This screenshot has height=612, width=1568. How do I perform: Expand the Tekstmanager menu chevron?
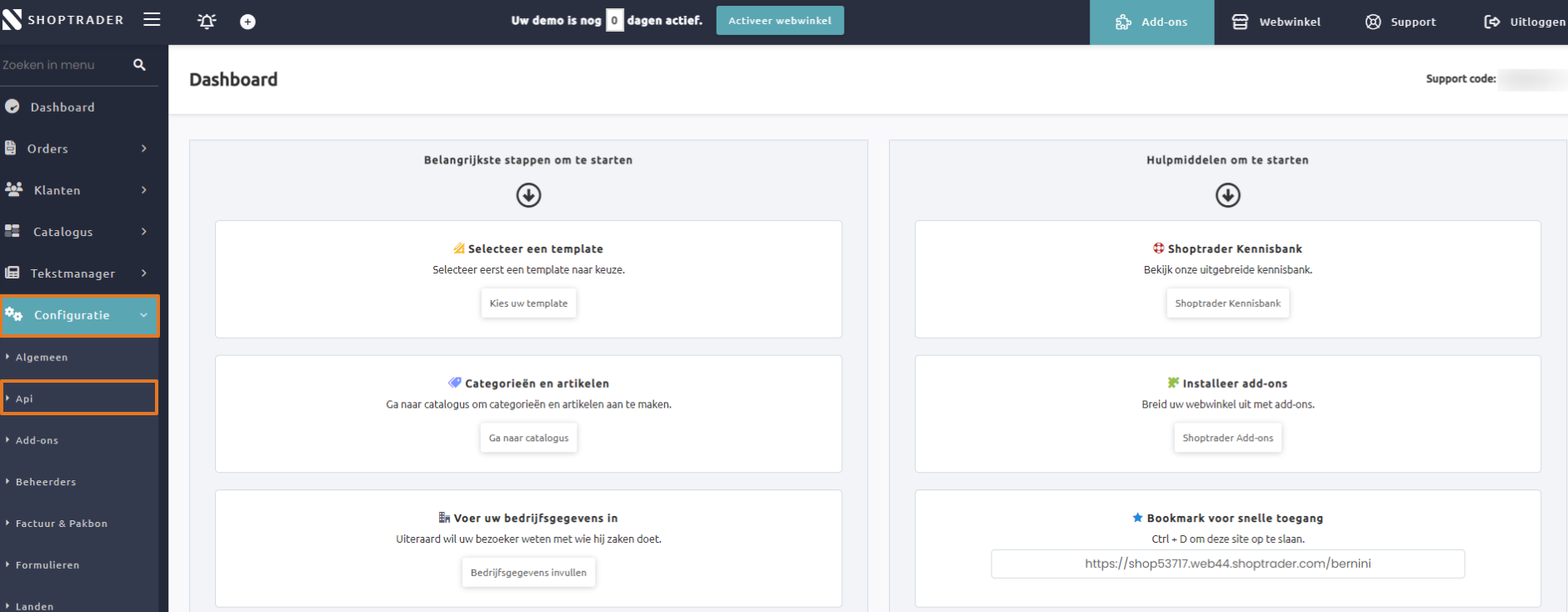[144, 273]
